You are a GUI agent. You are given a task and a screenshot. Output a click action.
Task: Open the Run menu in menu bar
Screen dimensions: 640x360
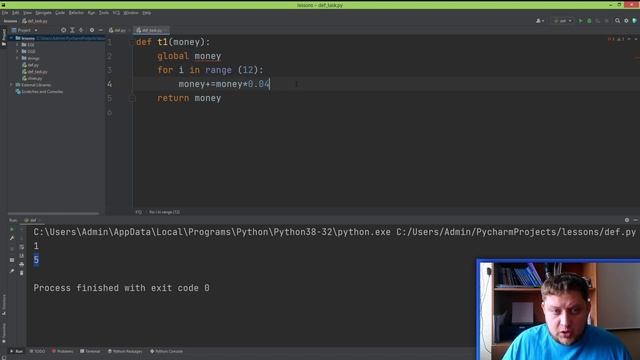[x=91, y=13]
